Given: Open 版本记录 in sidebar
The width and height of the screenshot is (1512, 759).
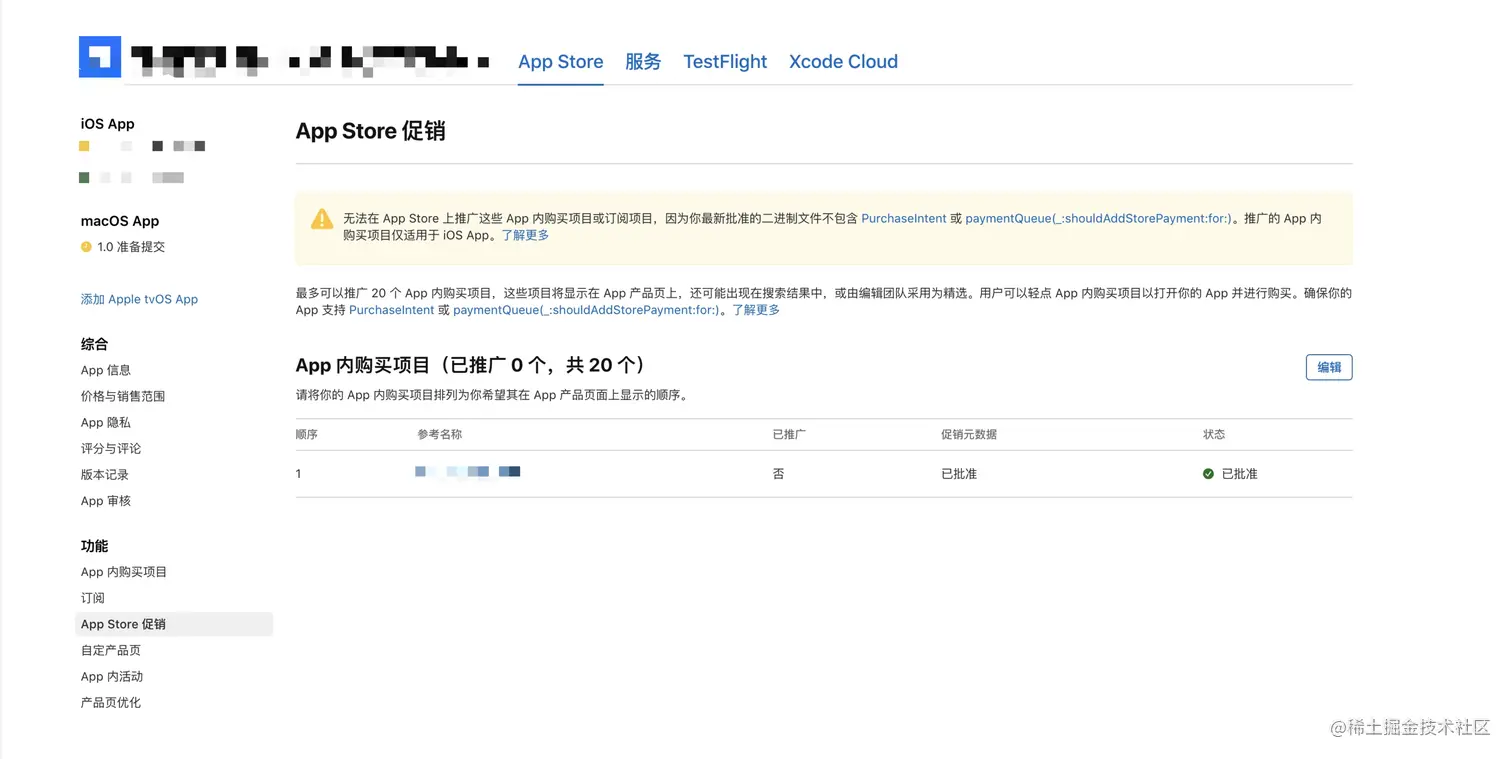Looking at the screenshot, I should tap(105, 474).
